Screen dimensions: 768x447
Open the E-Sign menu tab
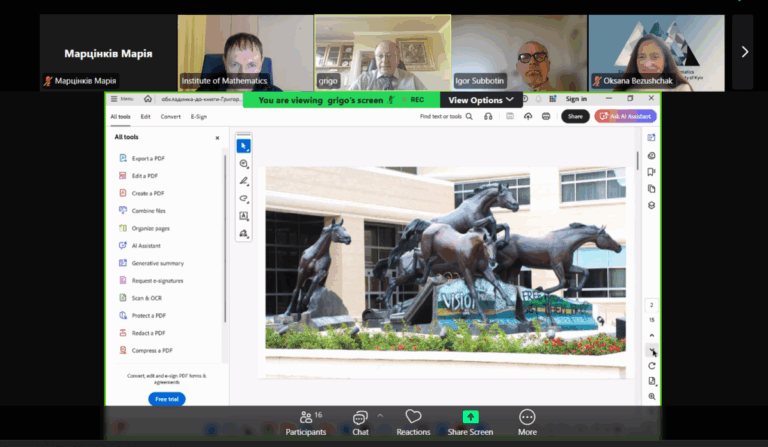[199, 117]
